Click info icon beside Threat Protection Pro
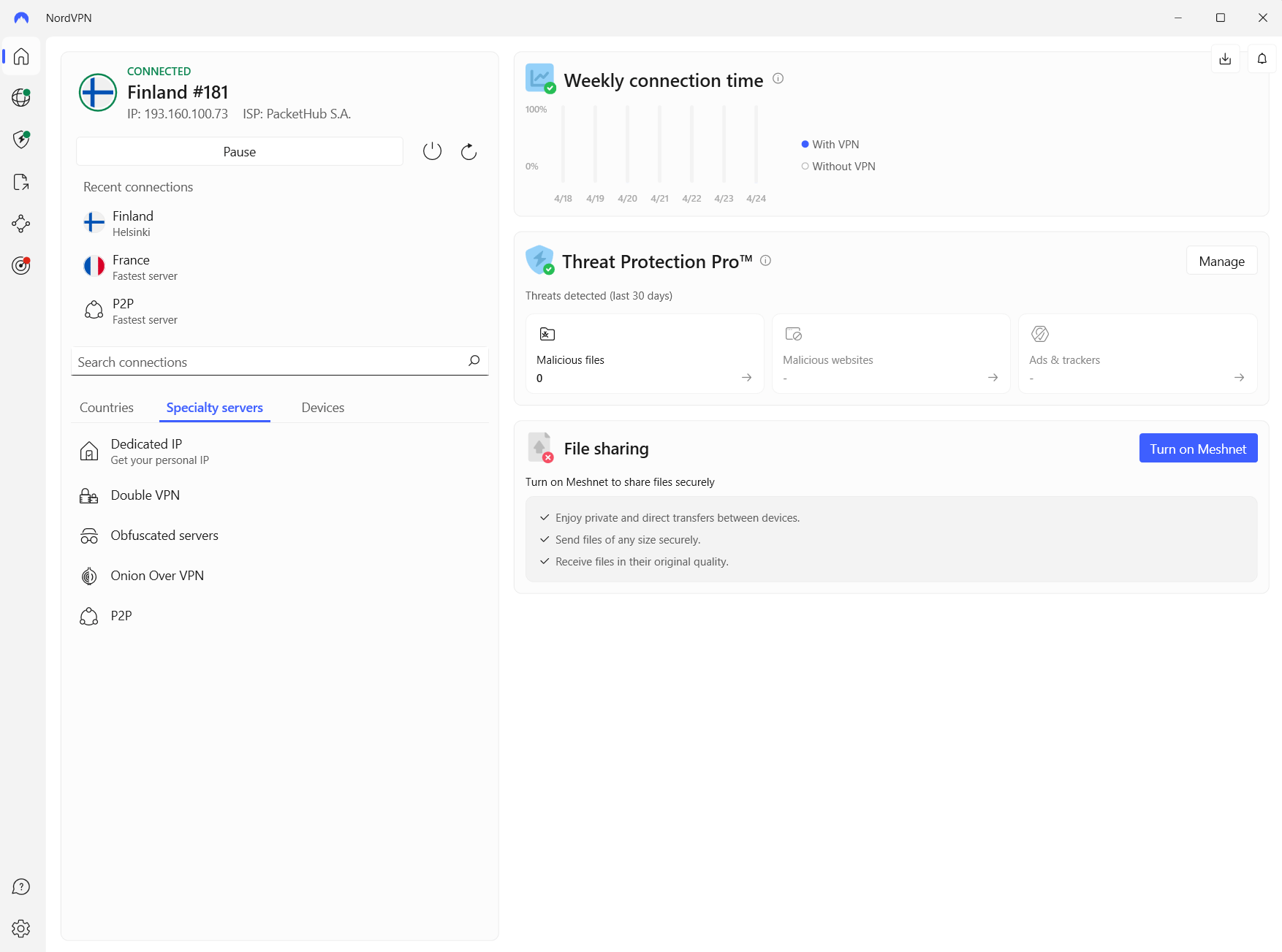Viewport: 1282px width, 952px height. (x=766, y=260)
